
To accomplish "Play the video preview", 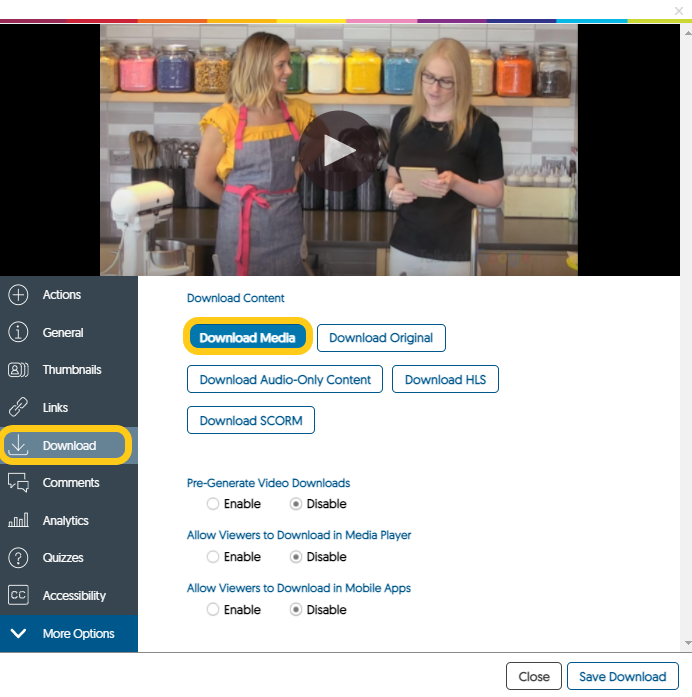I will [x=339, y=150].
